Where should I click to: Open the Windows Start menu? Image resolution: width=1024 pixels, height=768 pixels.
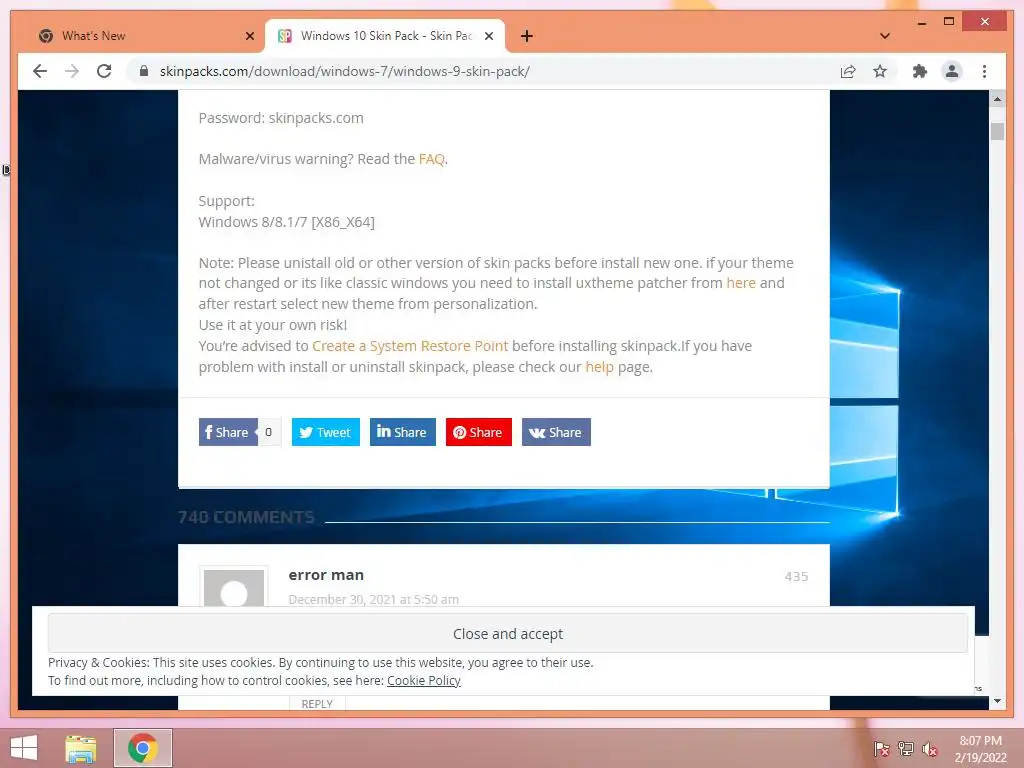(x=24, y=748)
